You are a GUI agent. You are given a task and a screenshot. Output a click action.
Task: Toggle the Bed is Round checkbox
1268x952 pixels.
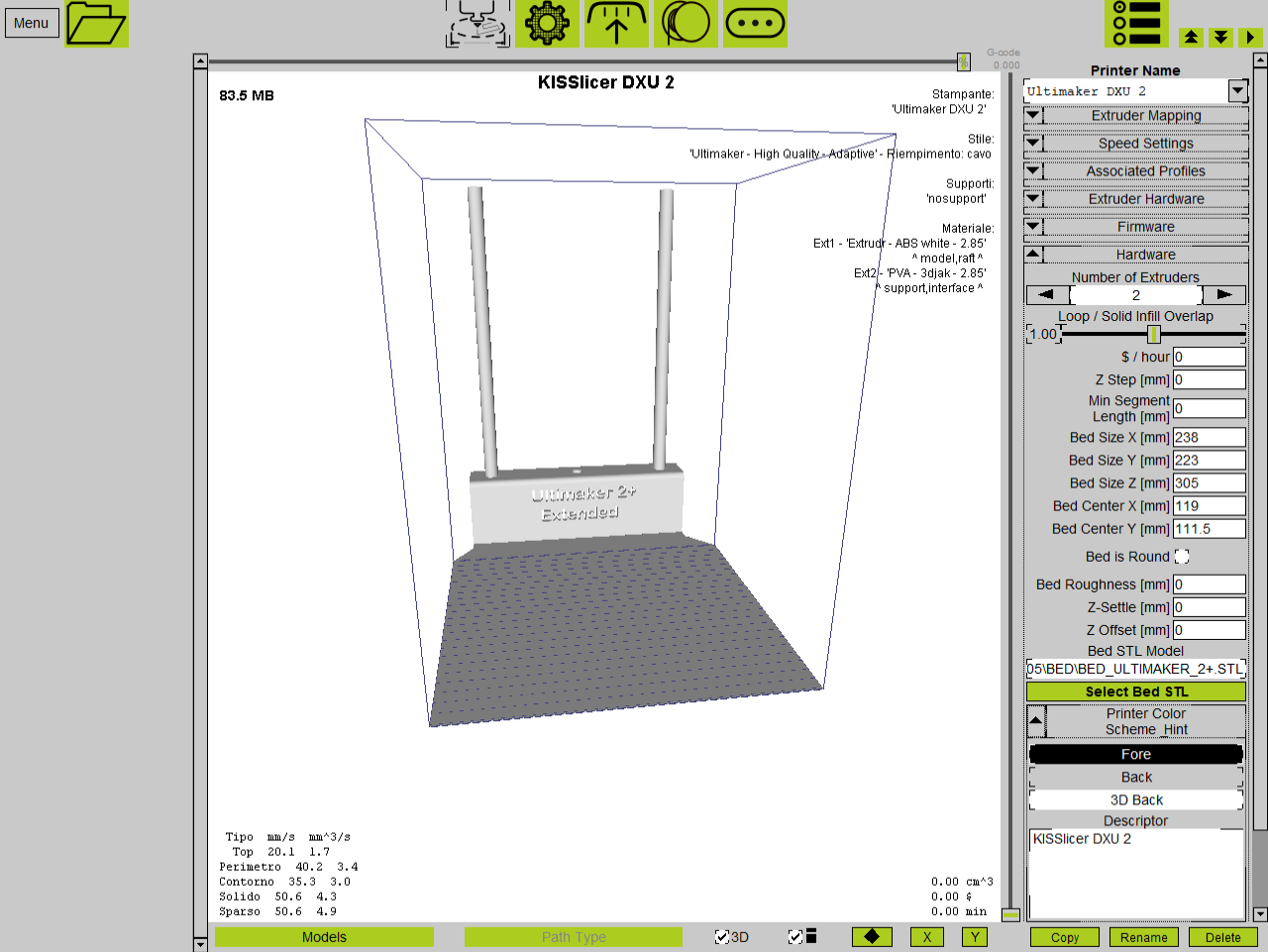pyautogui.click(x=1182, y=557)
